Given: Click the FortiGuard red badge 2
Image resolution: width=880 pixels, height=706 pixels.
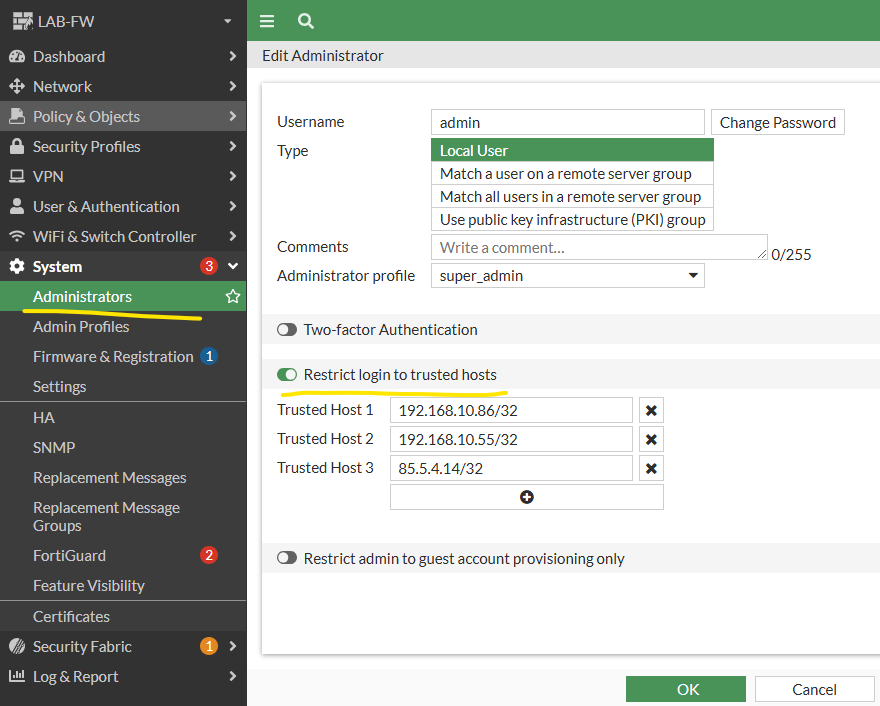Looking at the screenshot, I should pyautogui.click(x=209, y=555).
